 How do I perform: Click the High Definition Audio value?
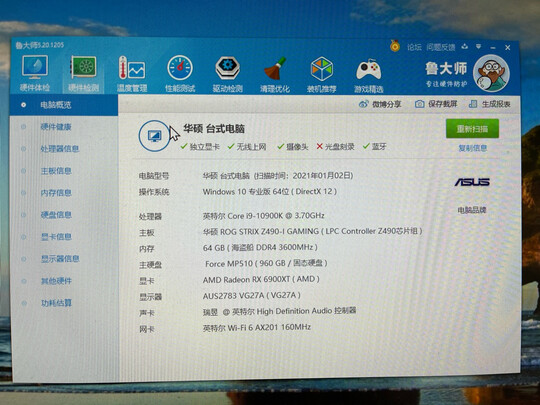coord(279,311)
